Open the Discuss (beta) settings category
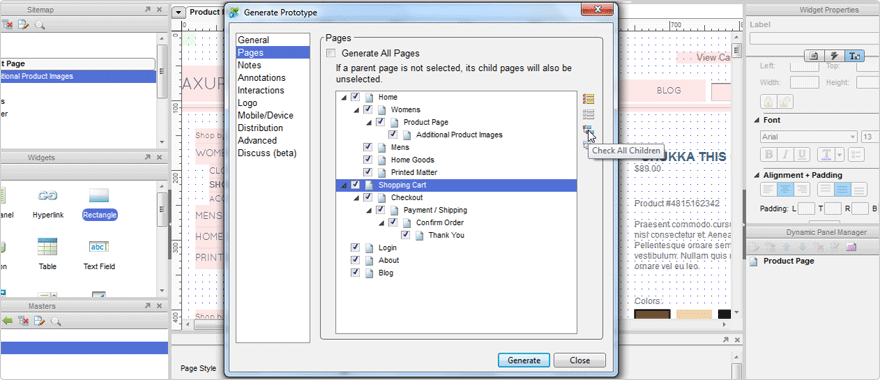This screenshot has height=380, width=880. [x=267, y=153]
